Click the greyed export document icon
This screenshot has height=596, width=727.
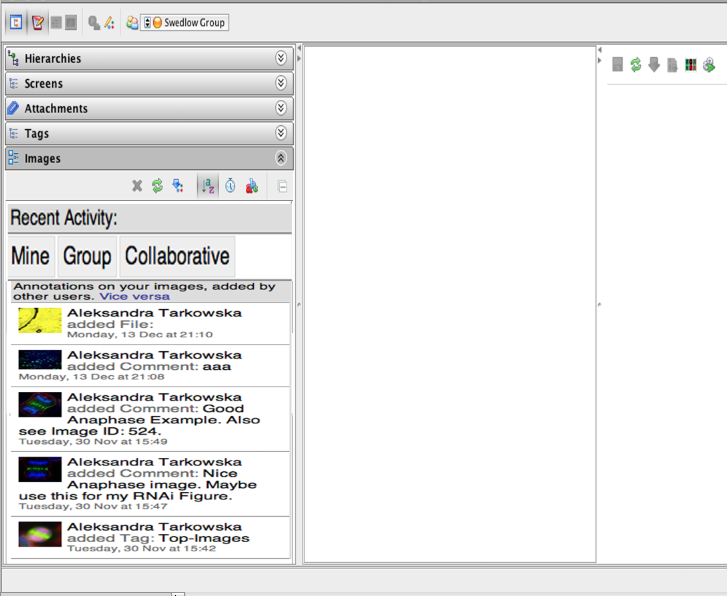click(x=672, y=65)
